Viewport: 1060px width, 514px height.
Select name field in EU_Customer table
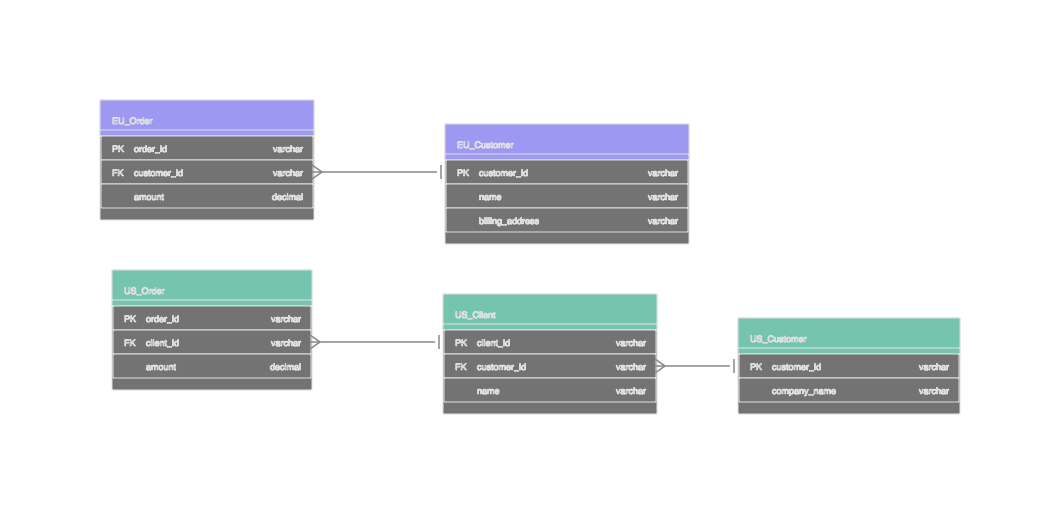tap(490, 197)
